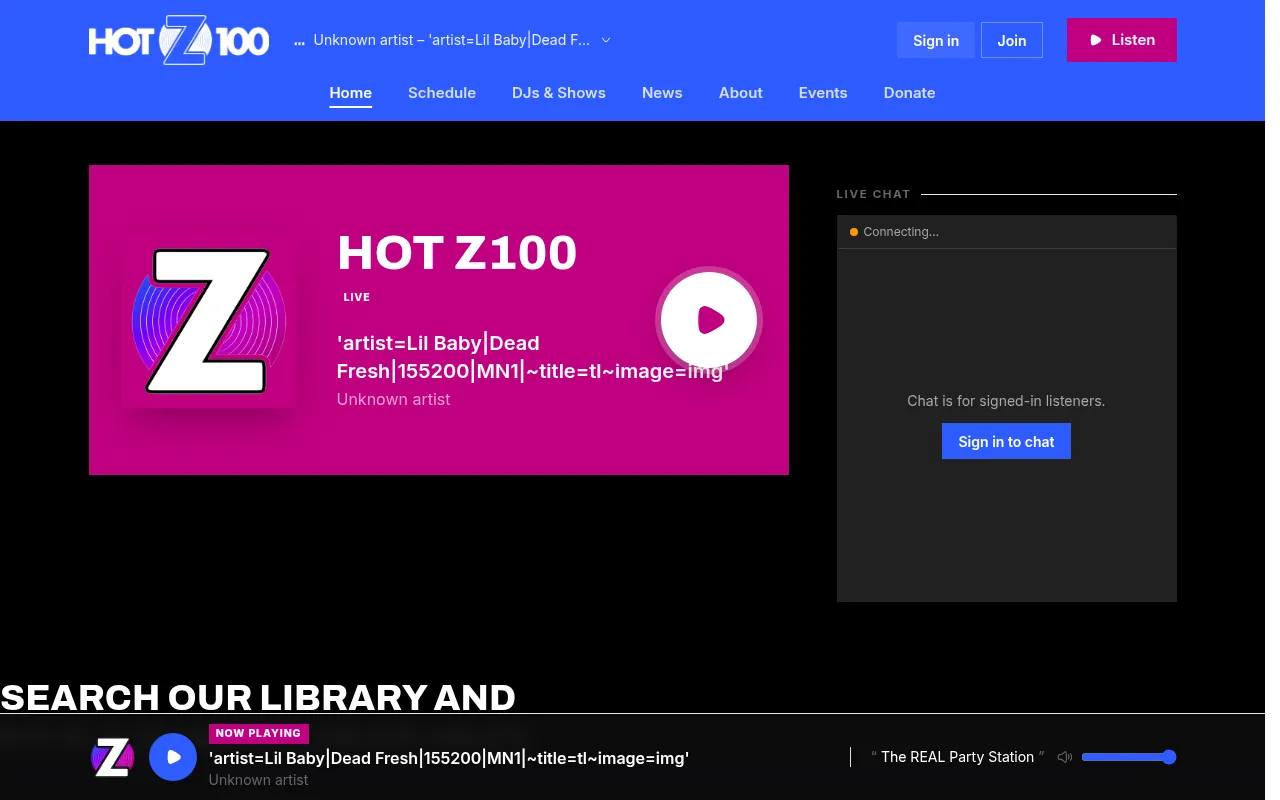Click The REAL Party Station tagline
Viewport: 1280px width, 800px height.
tap(957, 757)
